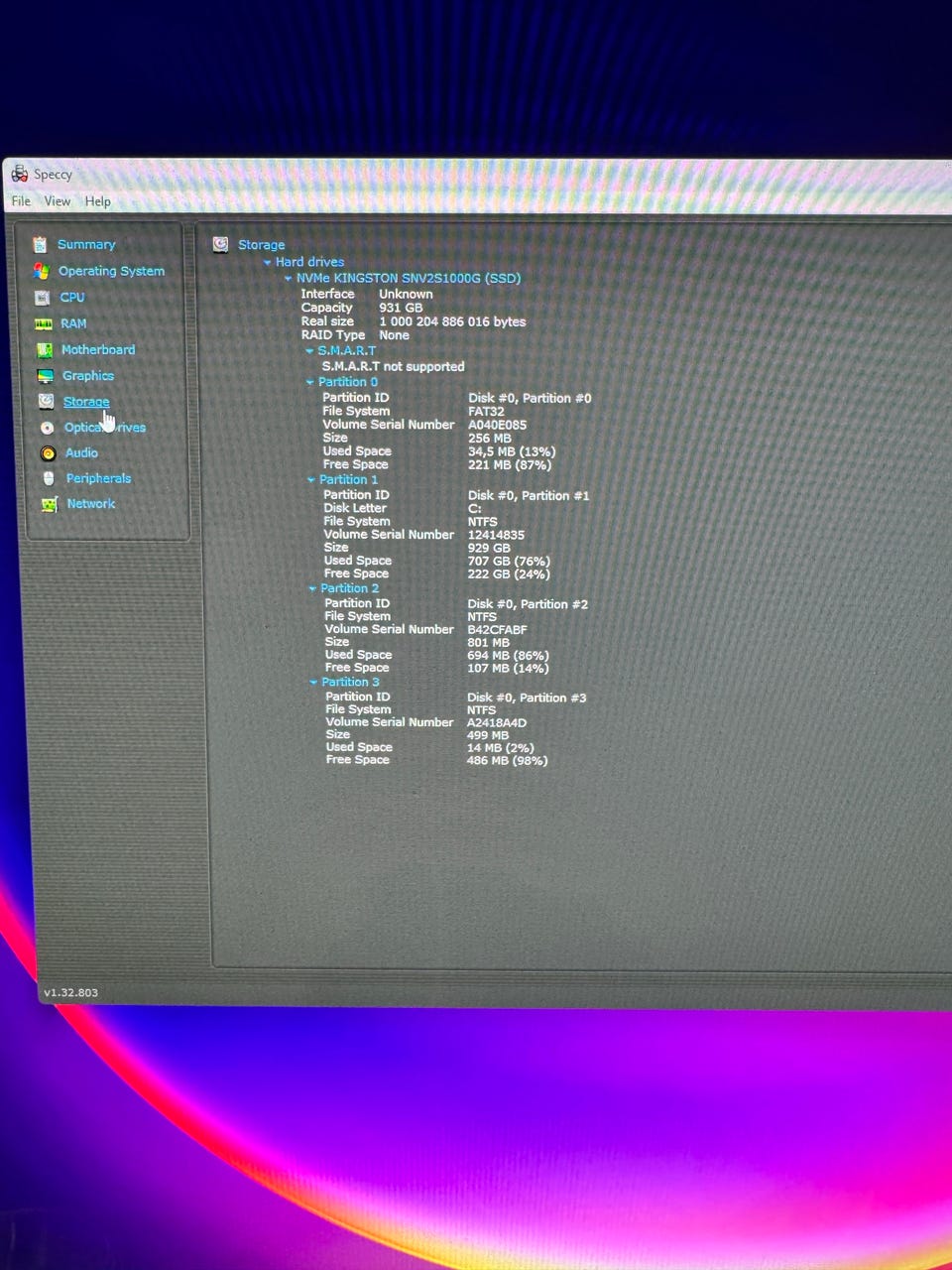Click the 'S.M.A.R.T not supported' text

point(393,366)
